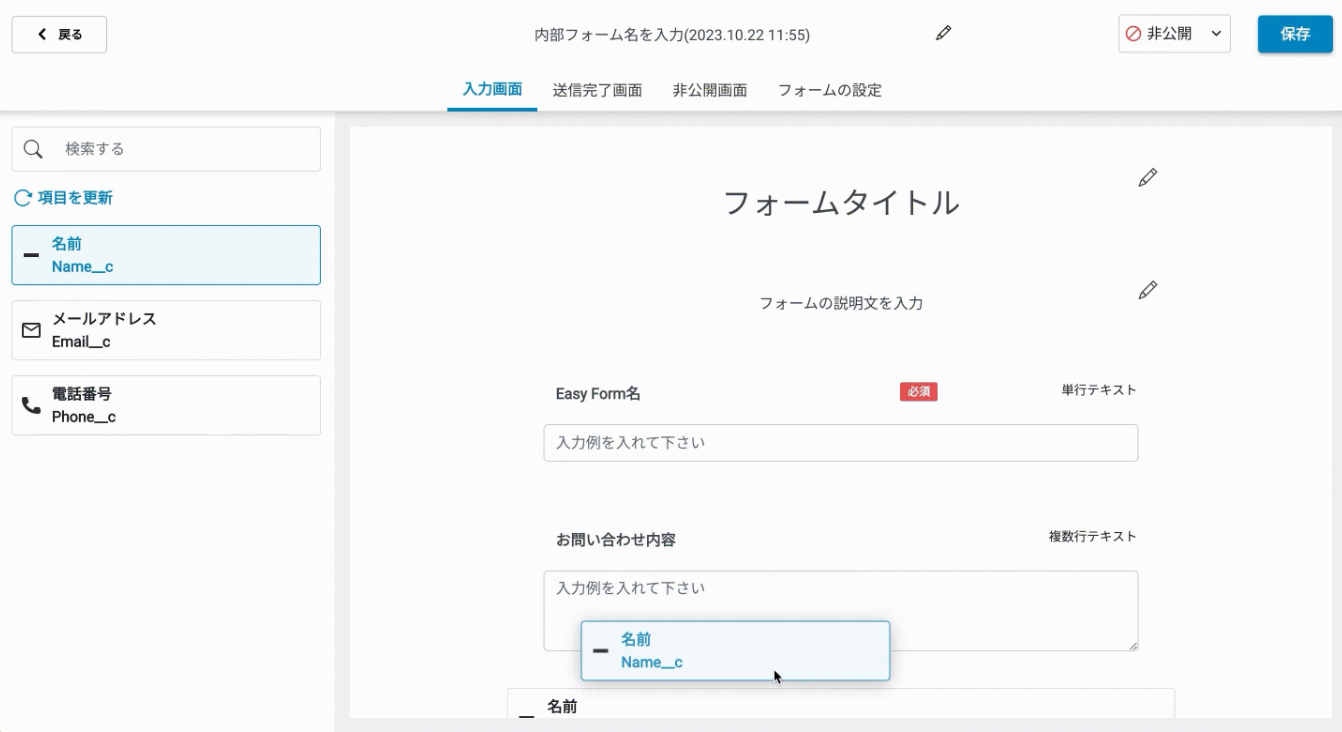Switch to the 入力画面 tab
Viewport: 1342px width, 732px height.
(x=492, y=89)
